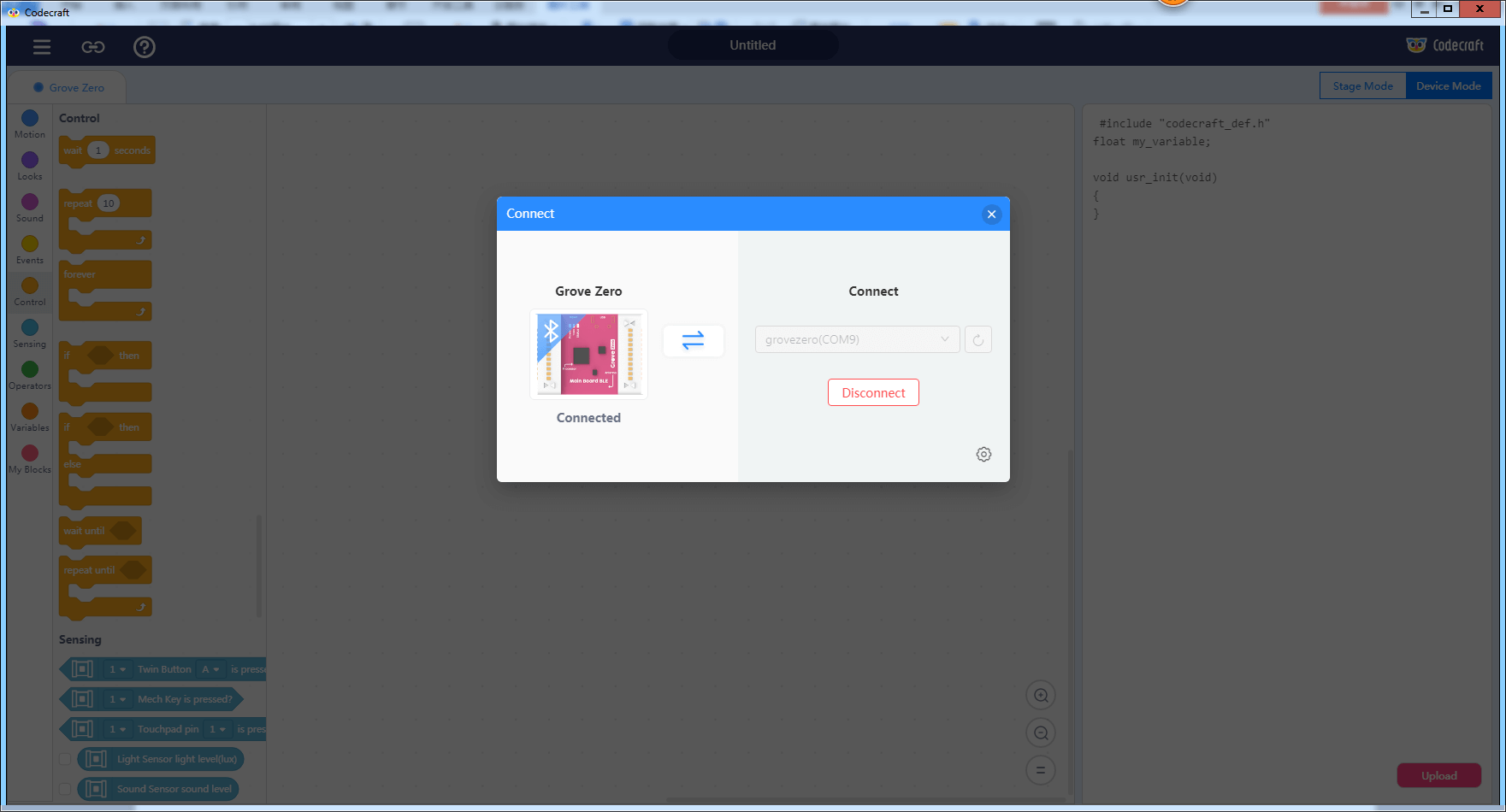Select the Control block category
1506x812 pixels.
(x=30, y=291)
